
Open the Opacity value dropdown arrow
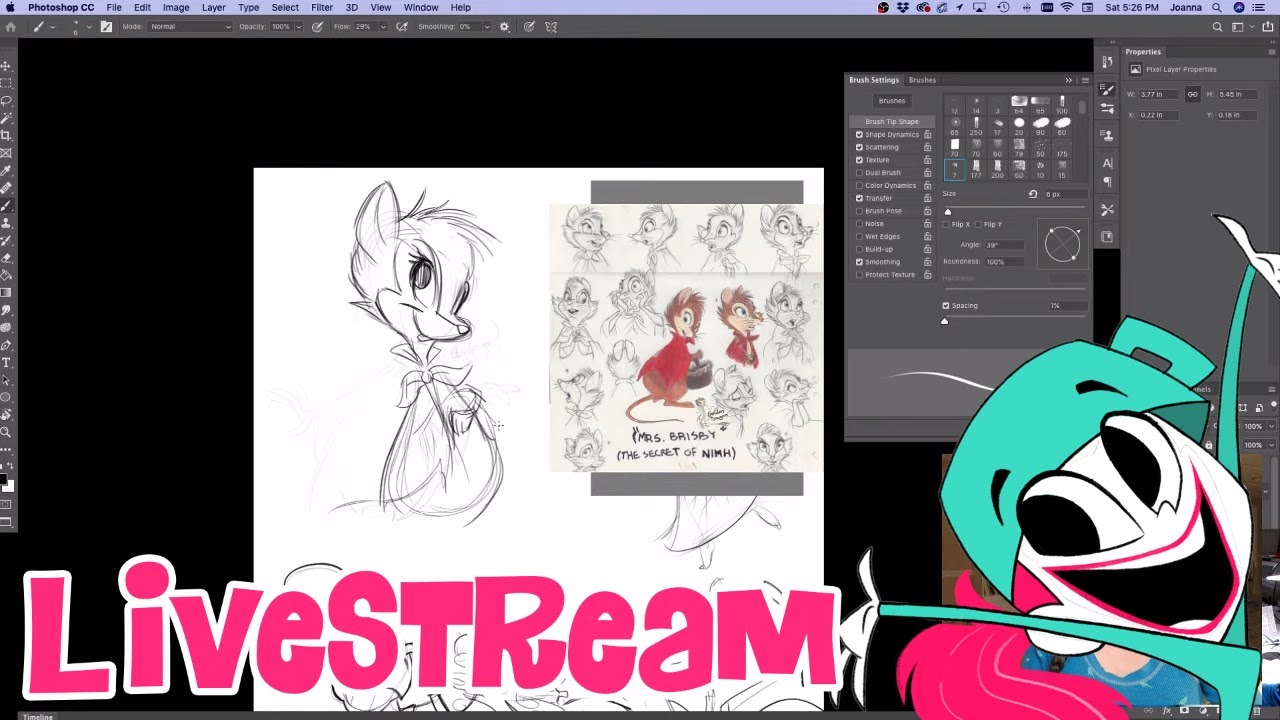click(x=298, y=27)
